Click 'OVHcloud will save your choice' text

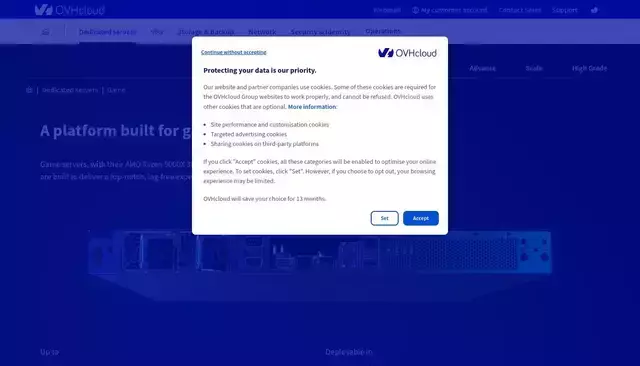tap(264, 199)
